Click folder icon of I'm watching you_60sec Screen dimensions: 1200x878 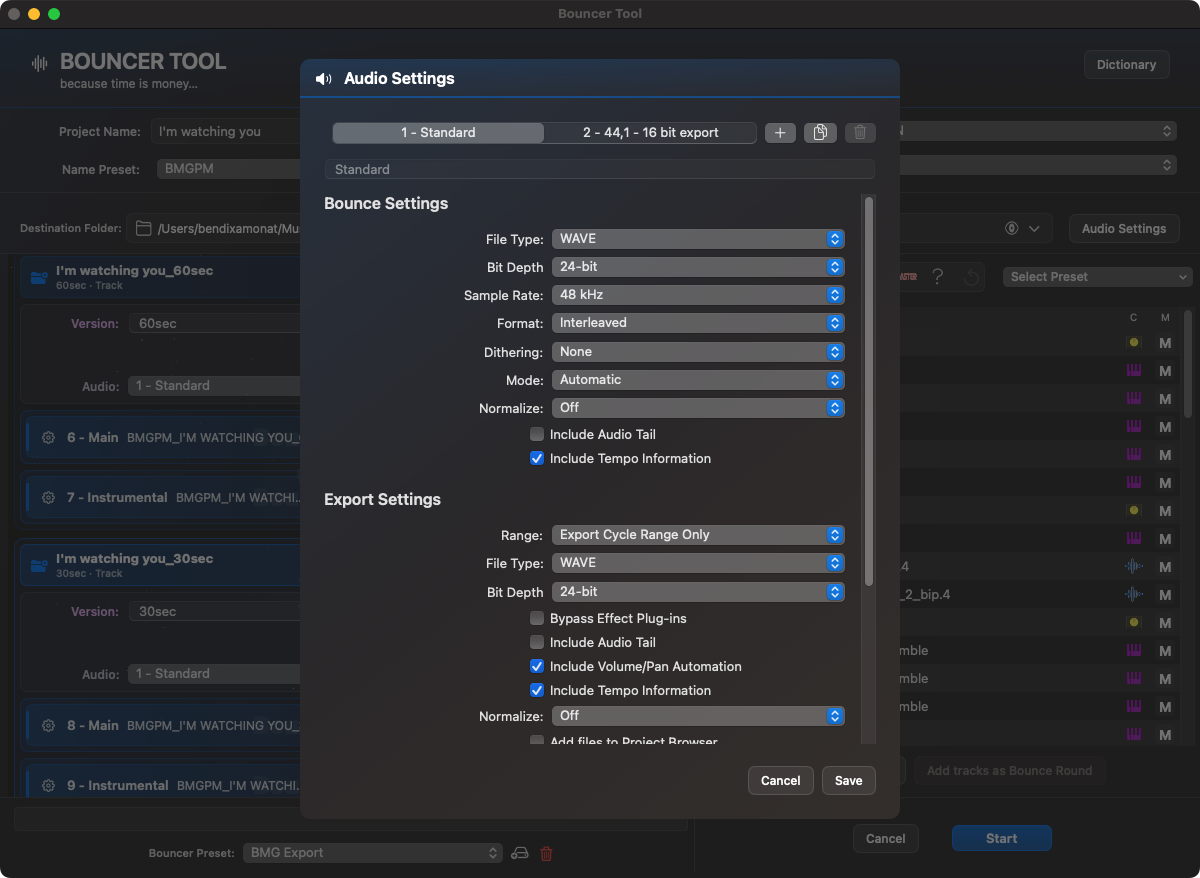[39, 278]
